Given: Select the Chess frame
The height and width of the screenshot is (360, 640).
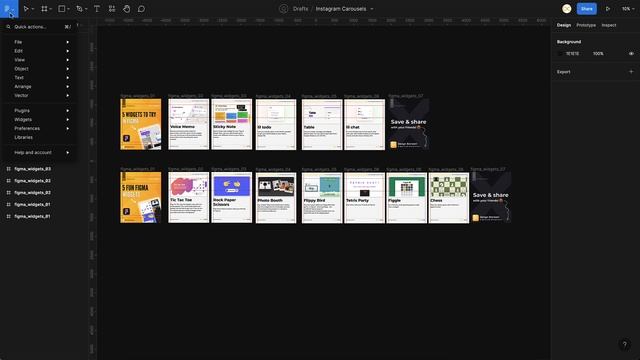Looking at the screenshot, I should (x=449, y=198).
